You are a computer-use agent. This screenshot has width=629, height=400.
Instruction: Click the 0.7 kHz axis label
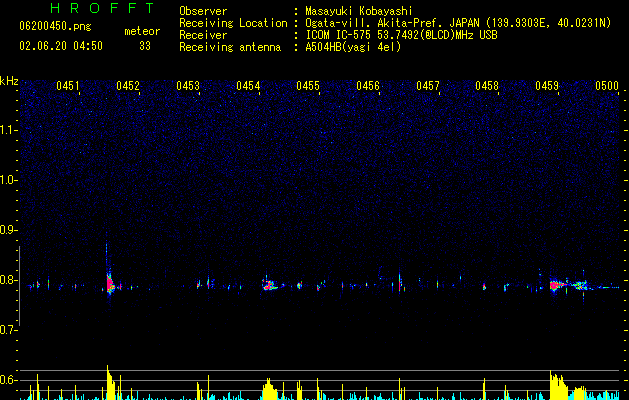9,330
